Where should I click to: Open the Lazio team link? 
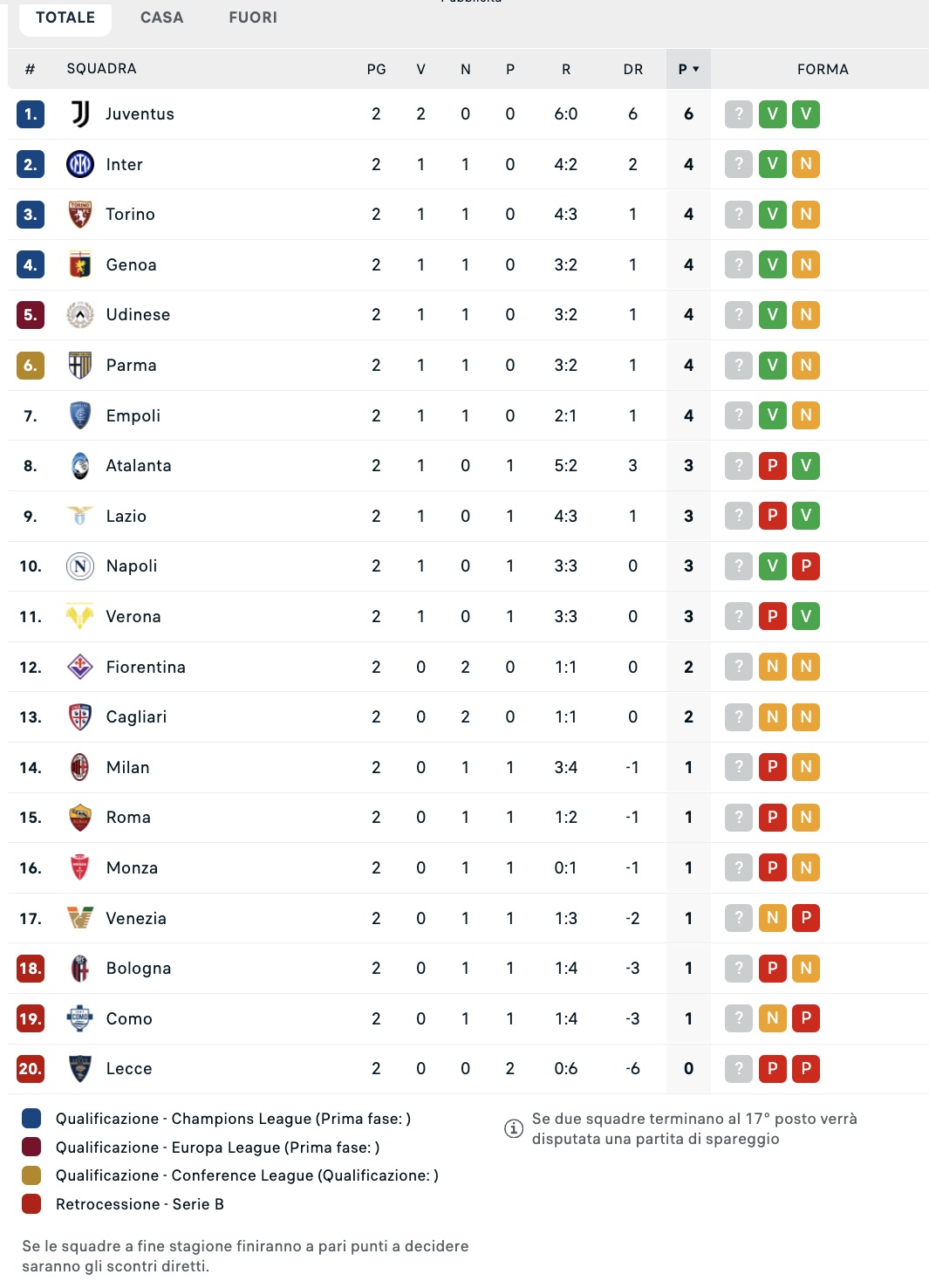[126, 517]
